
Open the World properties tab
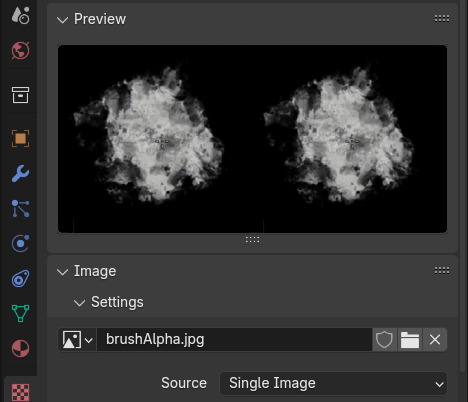tap(20, 50)
